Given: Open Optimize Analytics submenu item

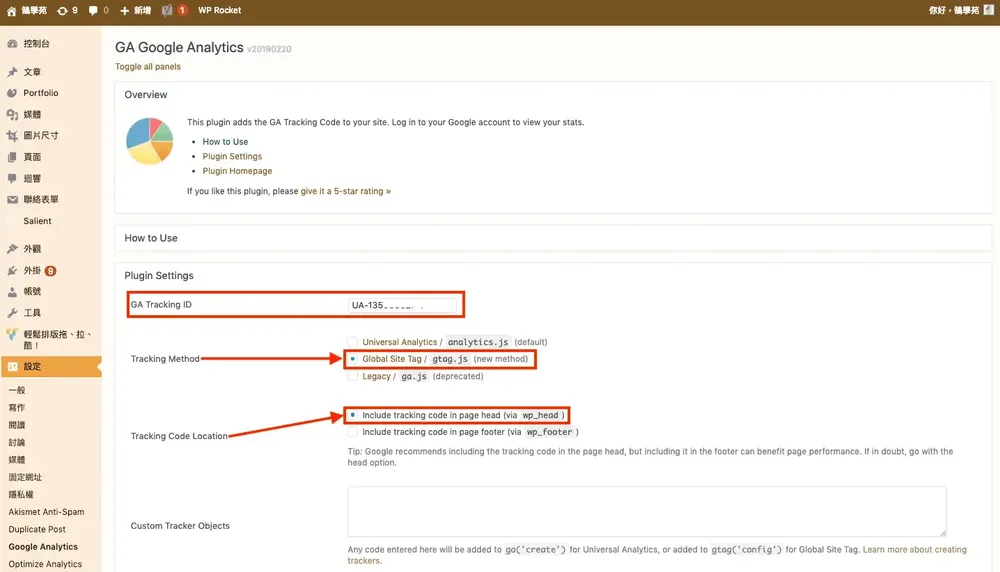Looking at the screenshot, I should click(45, 564).
